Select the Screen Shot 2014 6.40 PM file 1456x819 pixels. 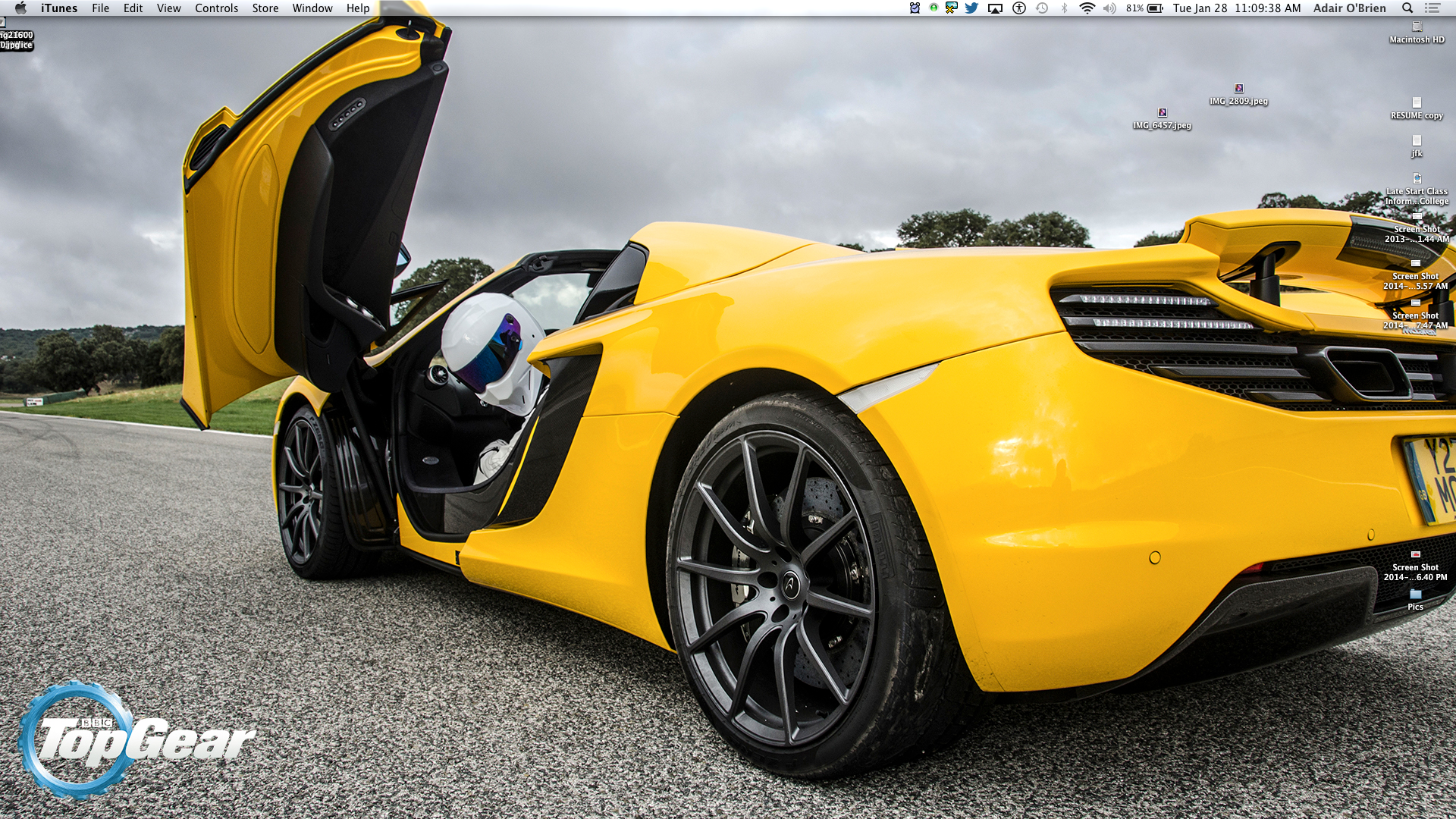1415,566
